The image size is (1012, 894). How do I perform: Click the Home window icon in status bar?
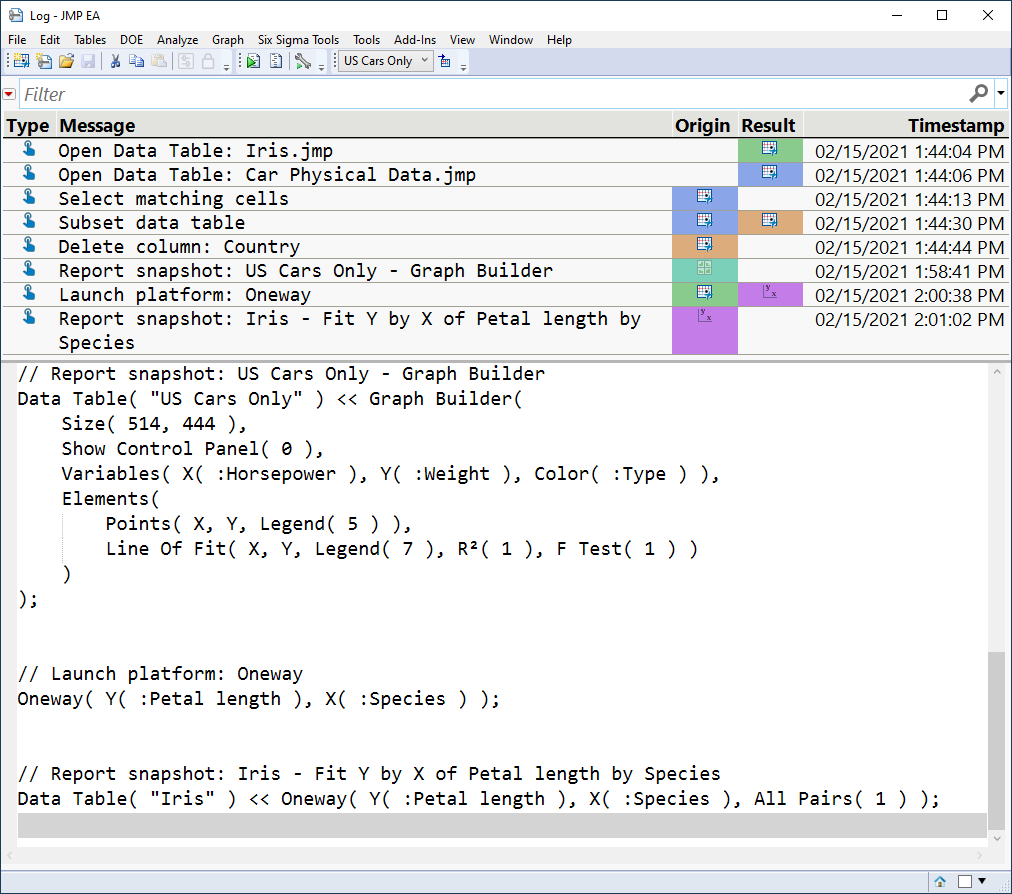click(940, 881)
